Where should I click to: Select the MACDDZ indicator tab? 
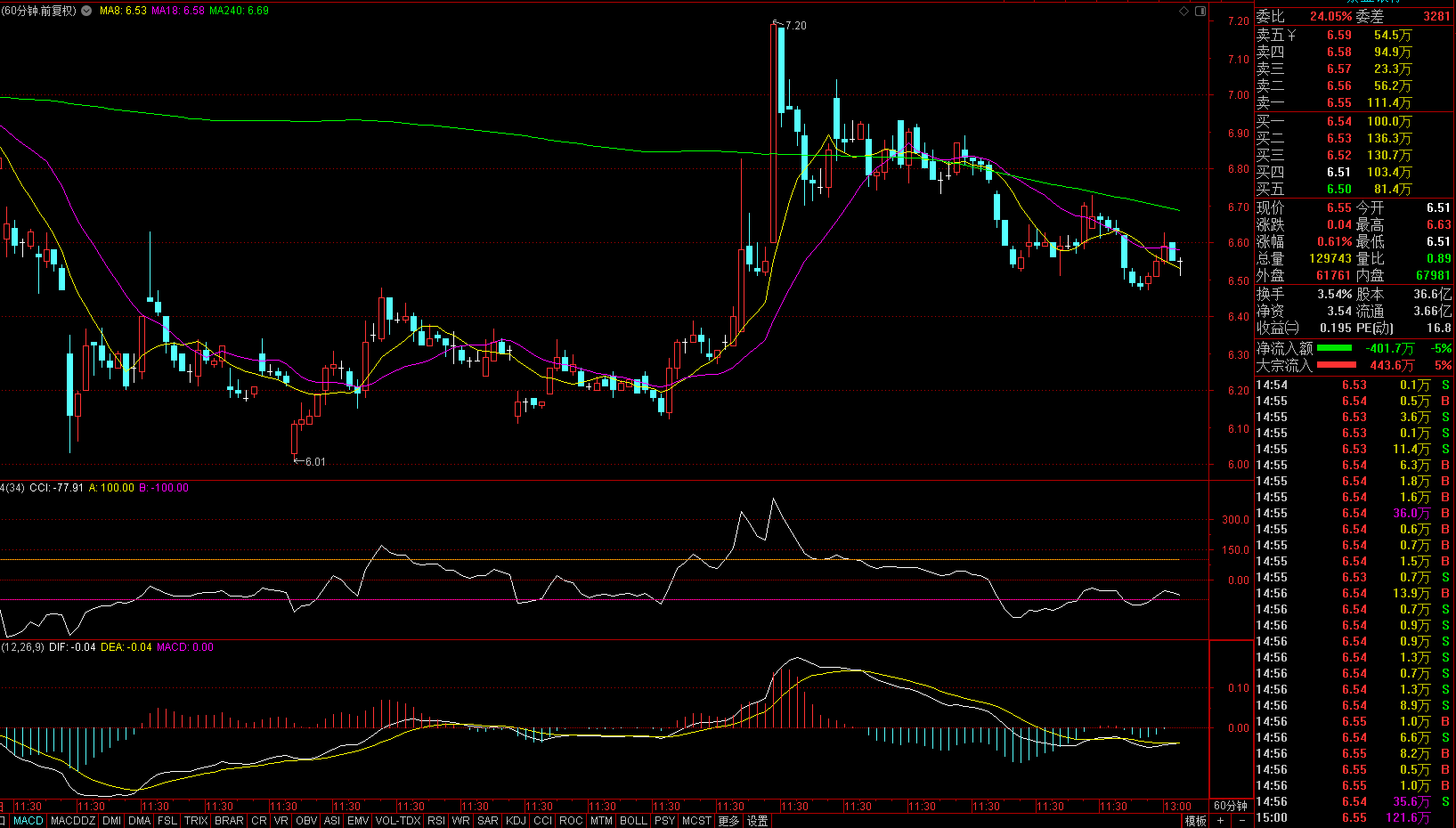[x=73, y=821]
